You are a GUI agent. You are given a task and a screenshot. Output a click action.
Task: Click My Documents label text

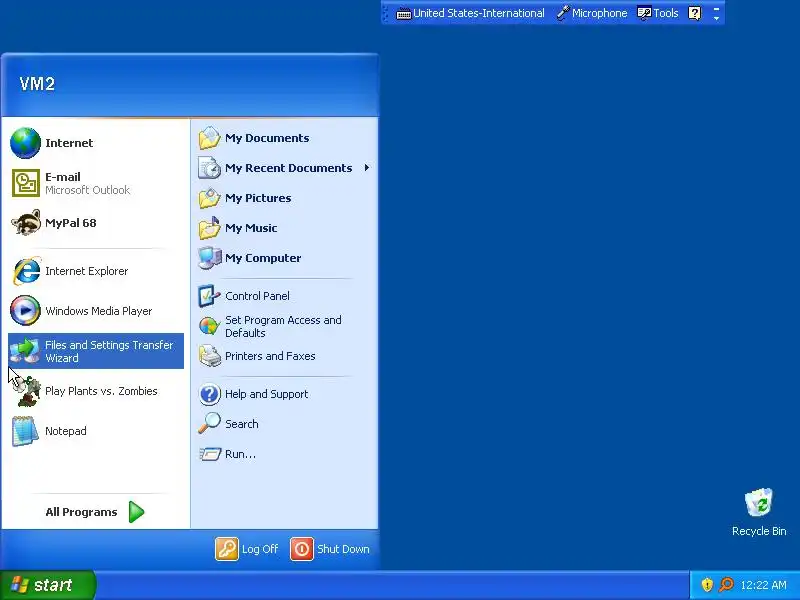click(267, 138)
